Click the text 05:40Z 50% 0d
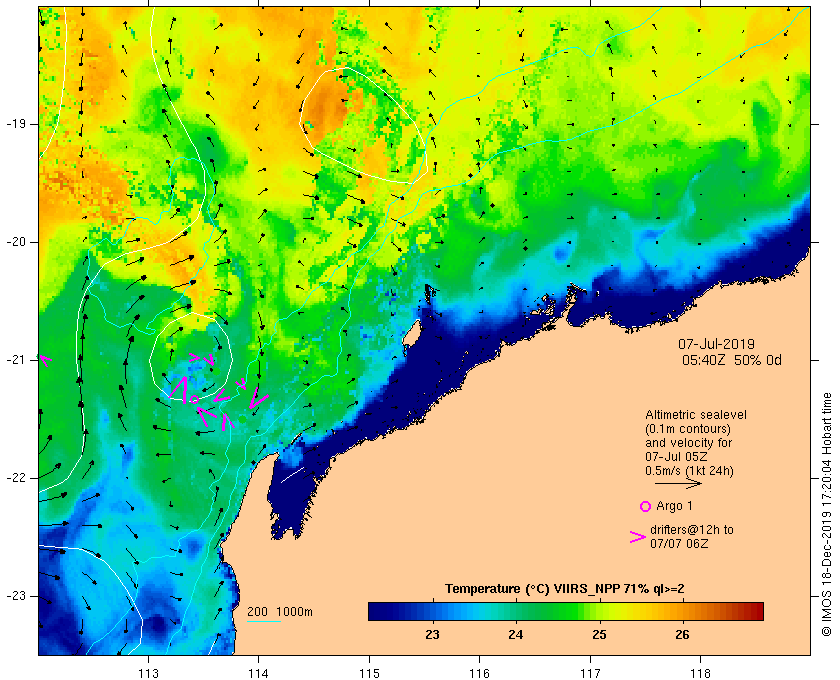 (x=732, y=360)
